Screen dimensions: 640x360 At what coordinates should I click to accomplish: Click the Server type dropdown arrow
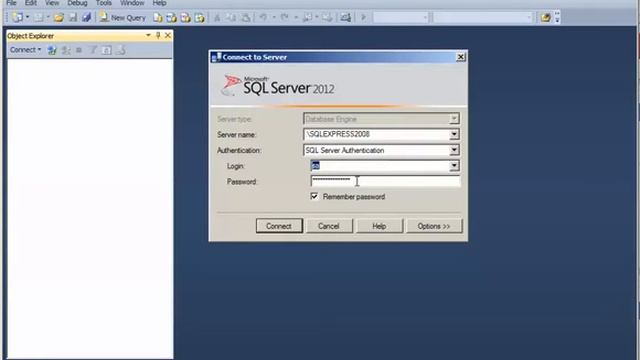coord(454,119)
